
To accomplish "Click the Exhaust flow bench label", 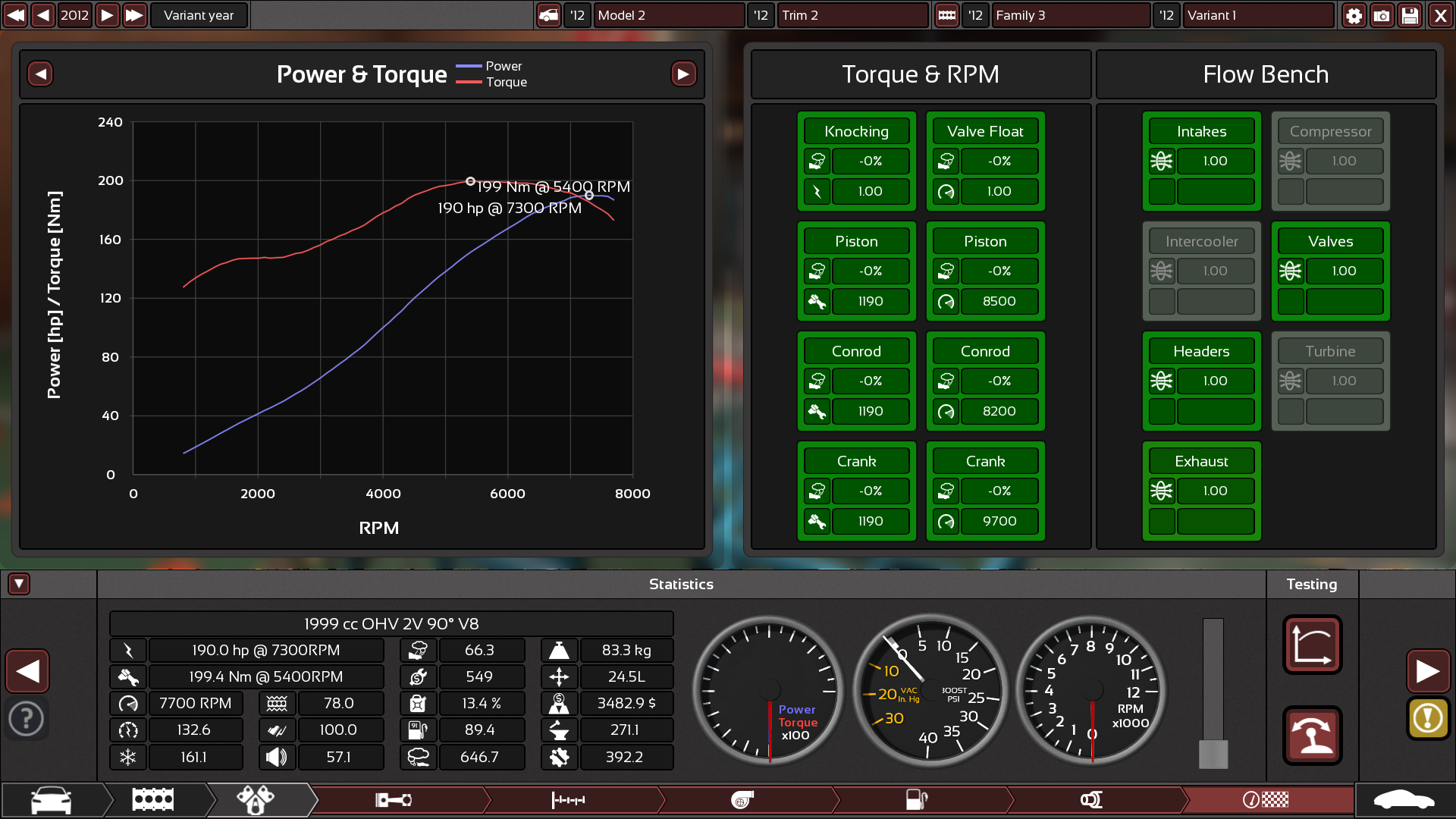I will [1201, 461].
